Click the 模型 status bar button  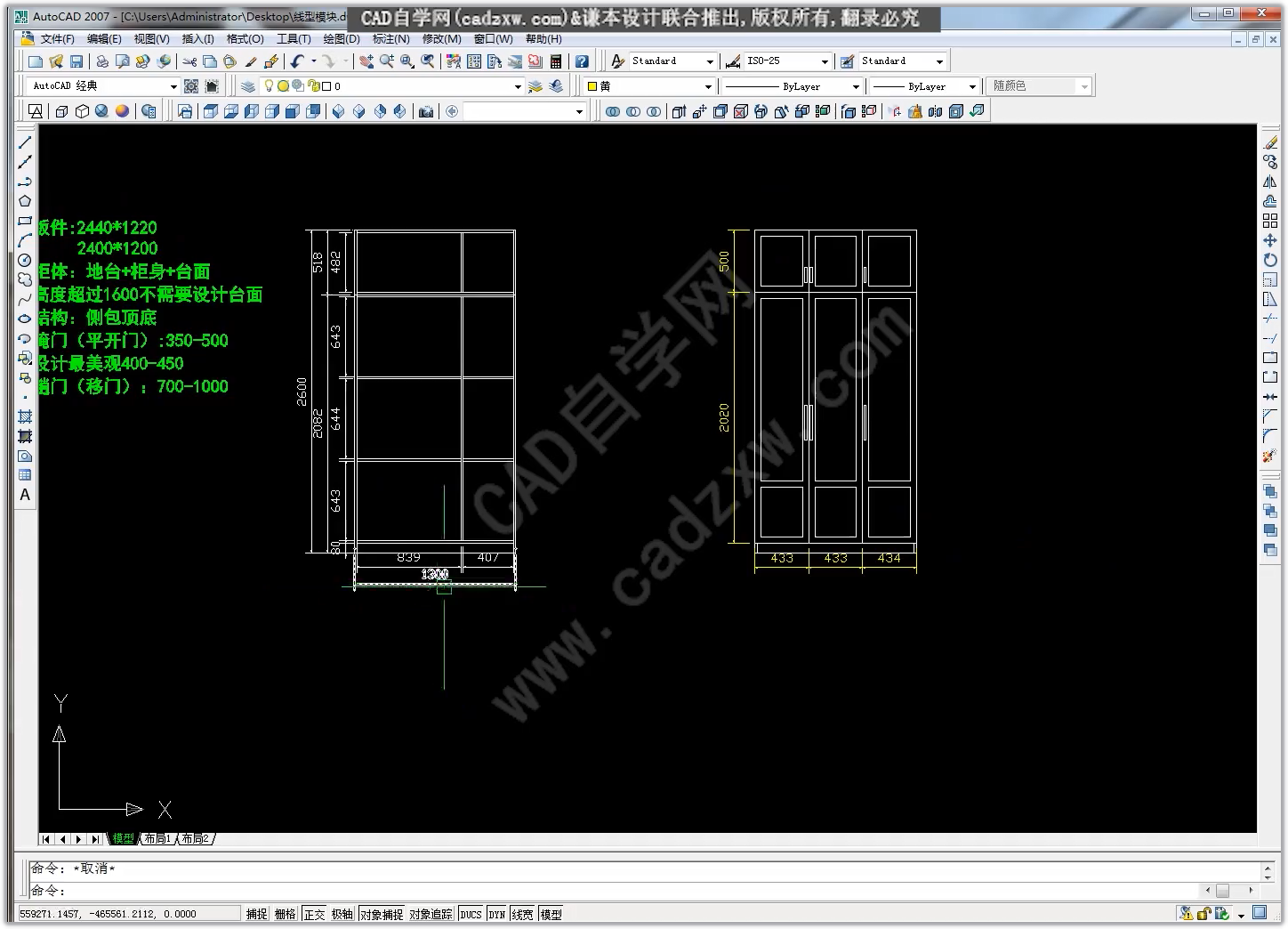[551, 914]
